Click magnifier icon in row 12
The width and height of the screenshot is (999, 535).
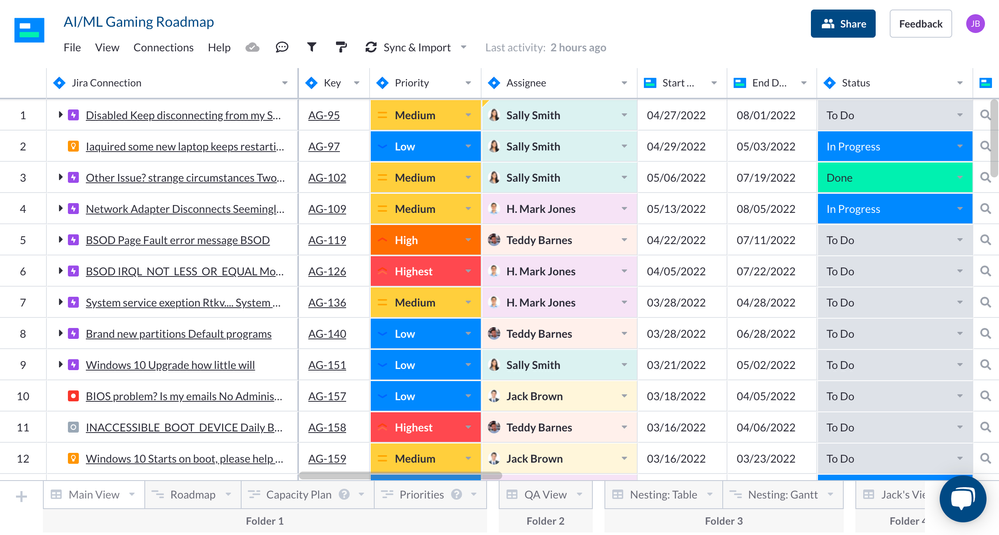point(985,459)
